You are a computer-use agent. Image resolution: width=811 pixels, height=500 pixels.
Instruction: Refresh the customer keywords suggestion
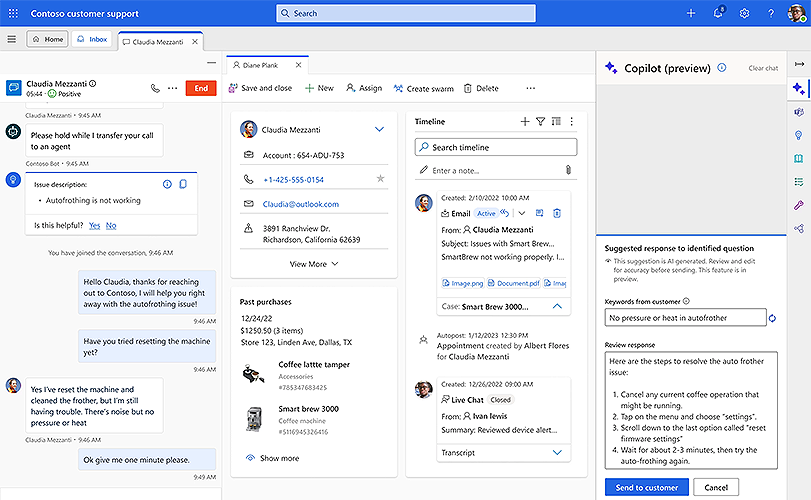(x=772, y=318)
